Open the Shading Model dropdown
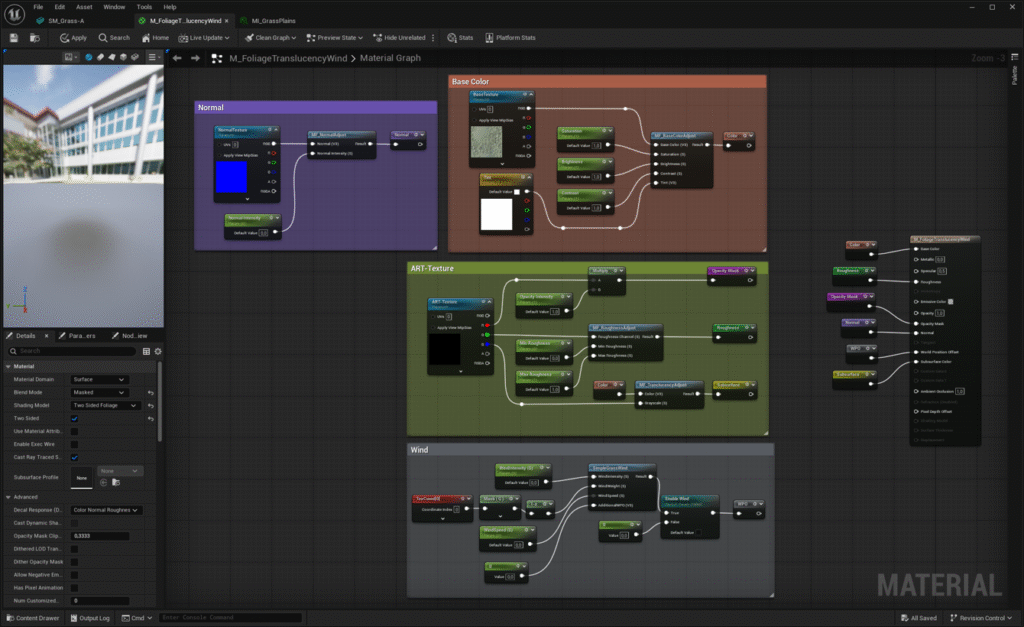Image resolution: width=1024 pixels, height=627 pixels. coord(105,405)
